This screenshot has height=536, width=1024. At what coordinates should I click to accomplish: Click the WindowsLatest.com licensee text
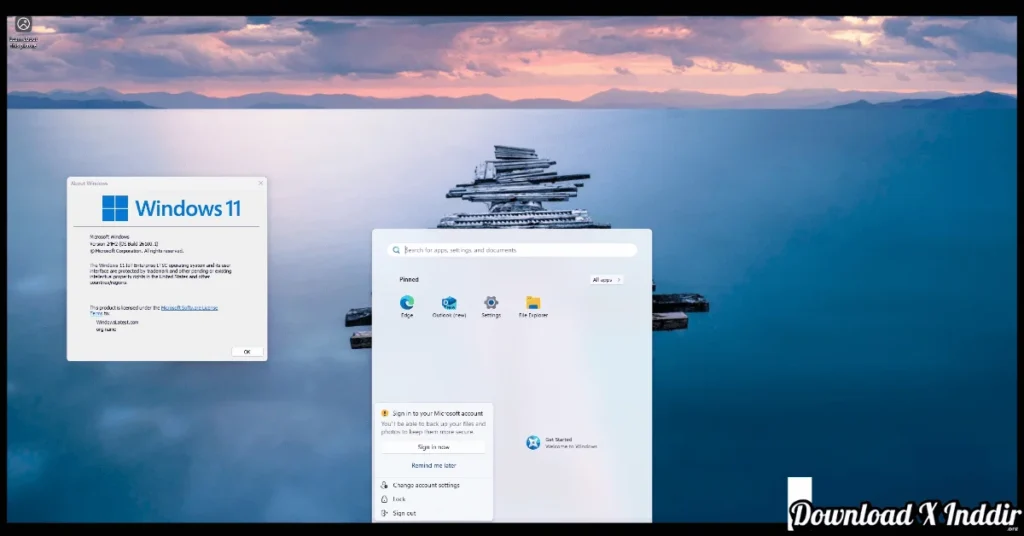pyautogui.click(x=117, y=323)
